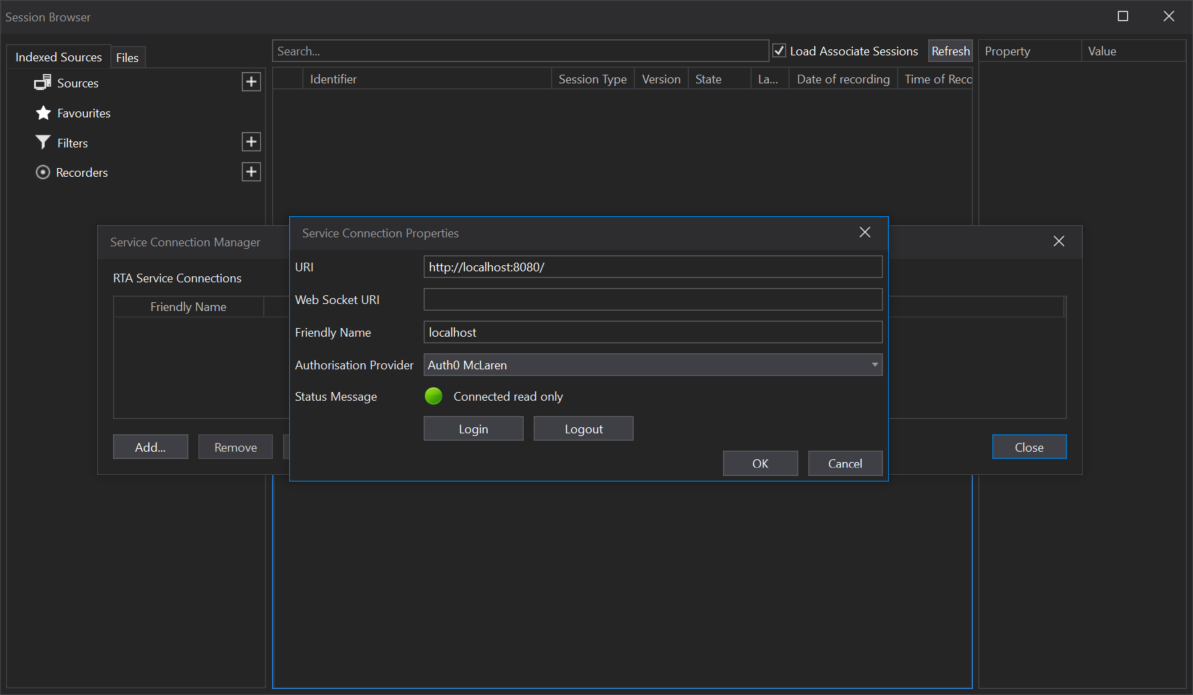This screenshot has width=1193, height=695.
Task: Edit the URI text field
Action: click(652, 266)
